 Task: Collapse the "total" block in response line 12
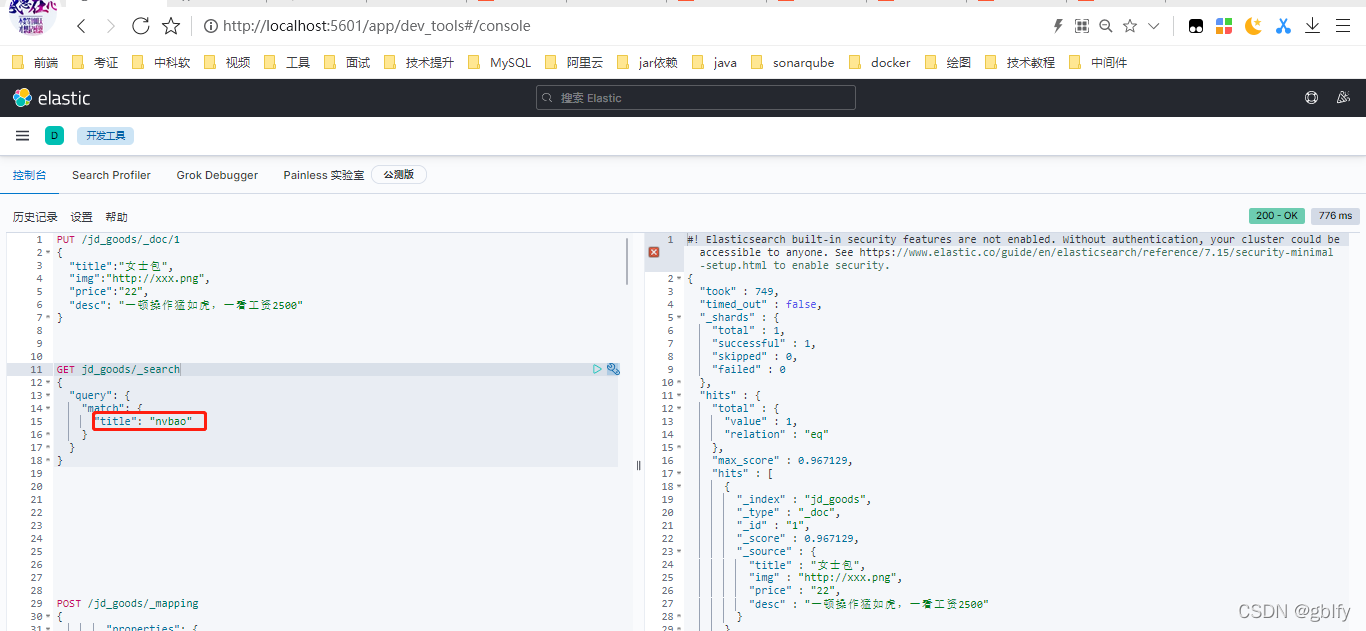679,409
